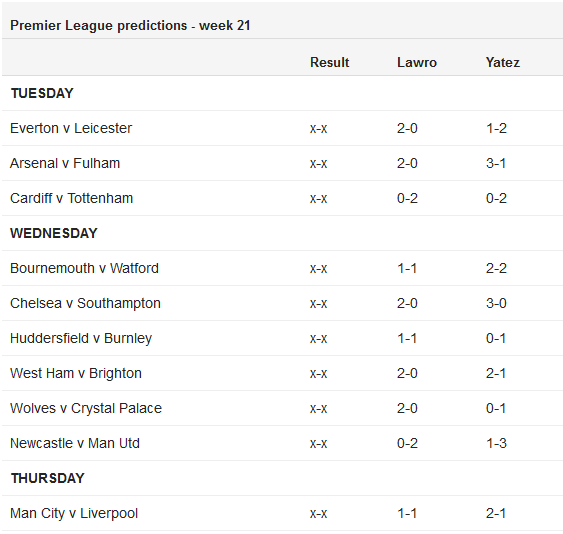This screenshot has height=534, width=563.
Task: Click Yatez's 3-0 prediction for Chelsea v Southampton
Action: pyautogui.click(x=496, y=303)
